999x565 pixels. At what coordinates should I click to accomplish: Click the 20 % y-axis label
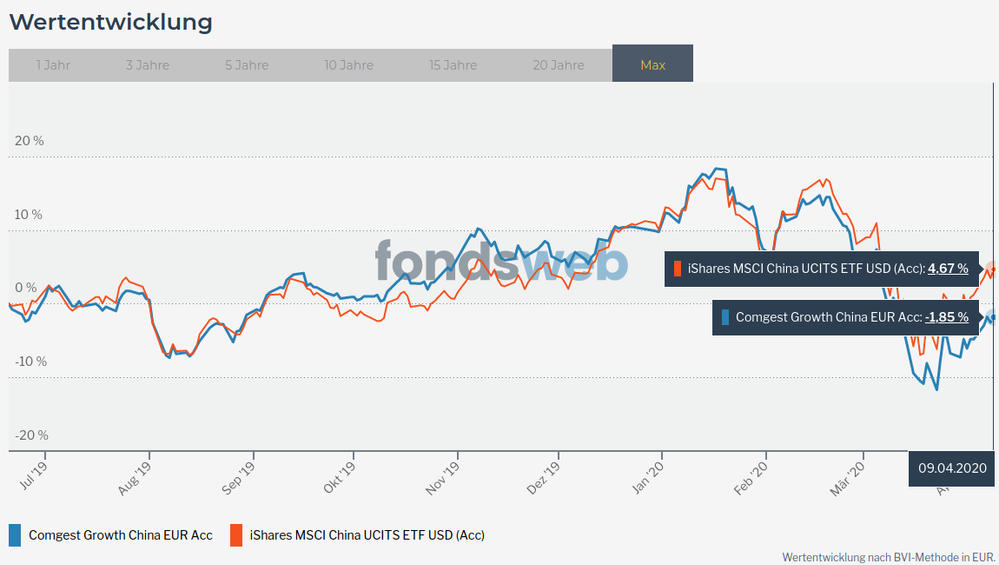30,141
